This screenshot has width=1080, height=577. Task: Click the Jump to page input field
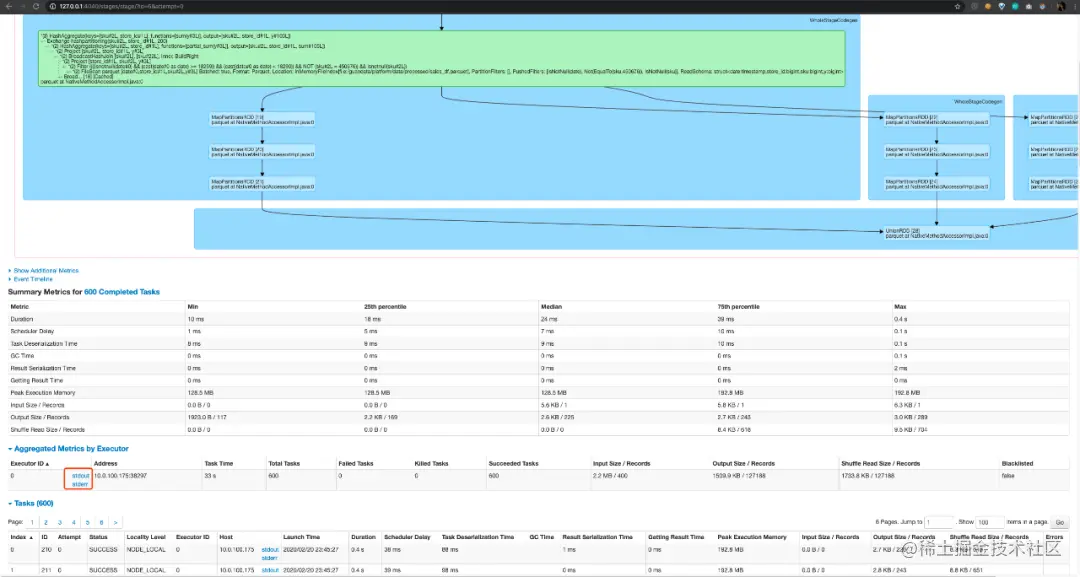[x=939, y=522]
